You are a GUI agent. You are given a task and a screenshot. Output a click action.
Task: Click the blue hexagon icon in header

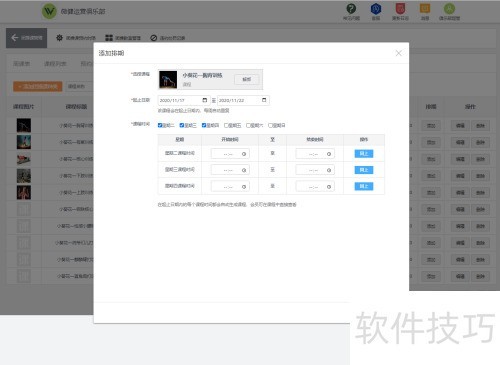coord(376,8)
